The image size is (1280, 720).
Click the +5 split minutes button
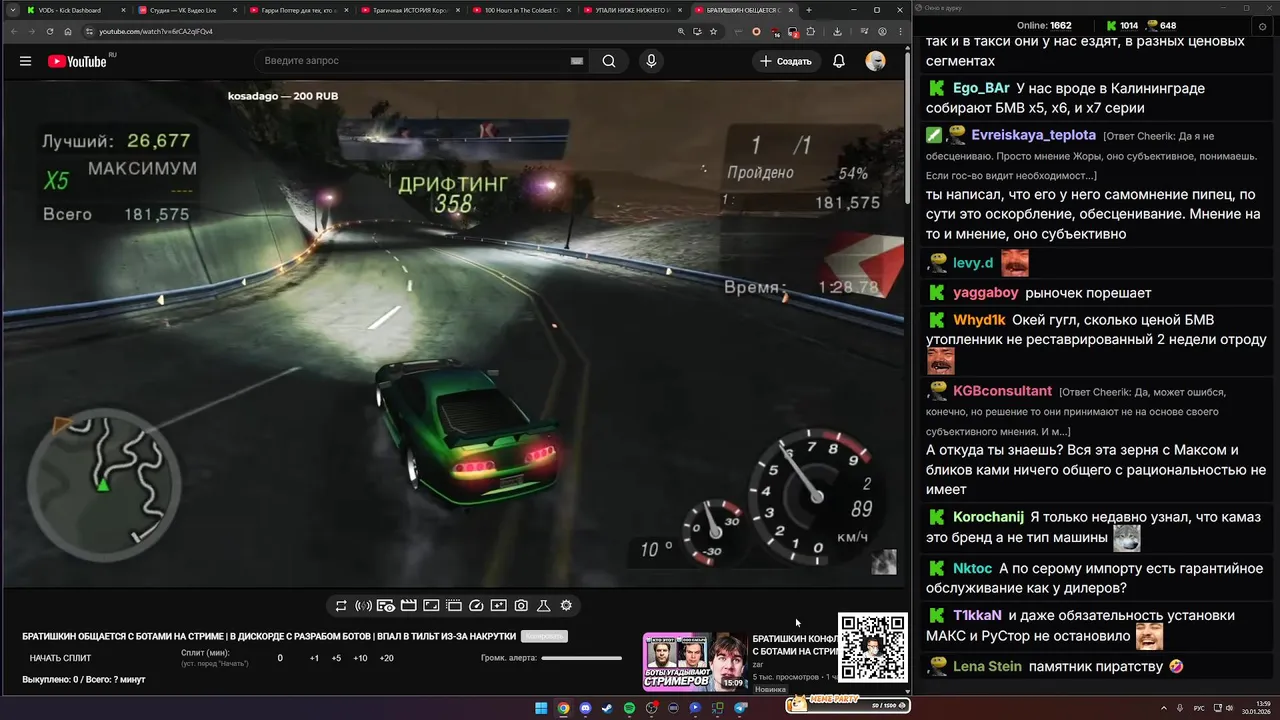(336, 658)
